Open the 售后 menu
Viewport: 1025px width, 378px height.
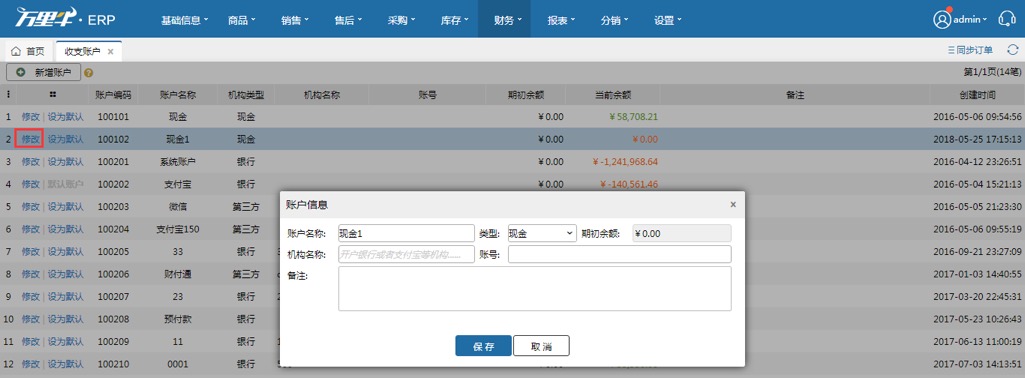[x=348, y=20]
